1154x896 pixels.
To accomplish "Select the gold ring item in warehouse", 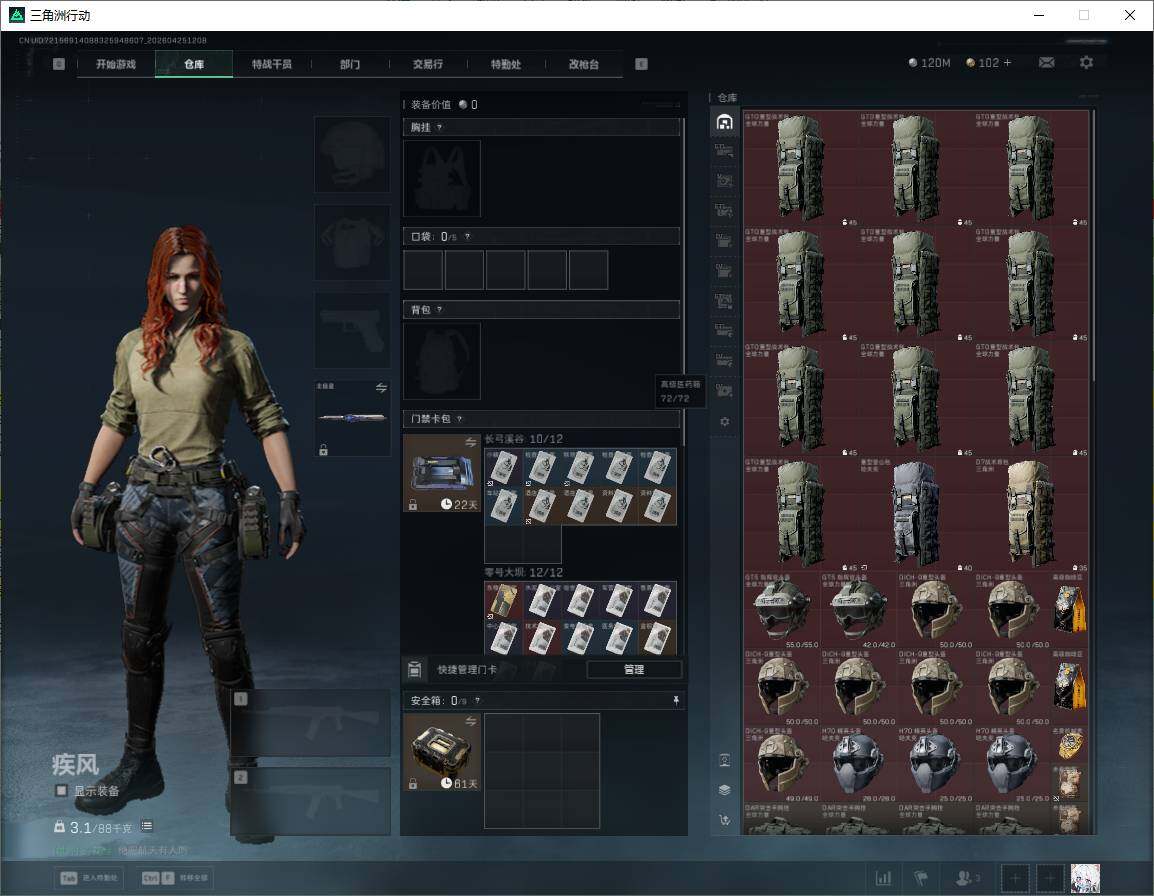I will tap(1069, 745).
